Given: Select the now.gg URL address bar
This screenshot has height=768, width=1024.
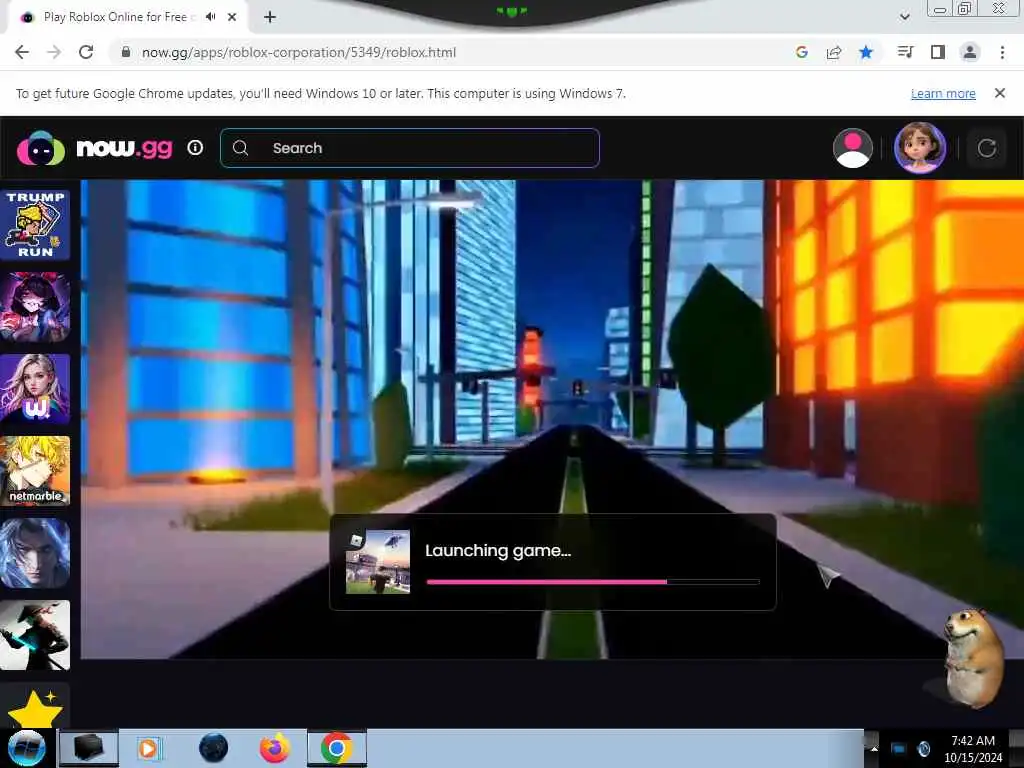Looking at the screenshot, I should [x=298, y=52].
